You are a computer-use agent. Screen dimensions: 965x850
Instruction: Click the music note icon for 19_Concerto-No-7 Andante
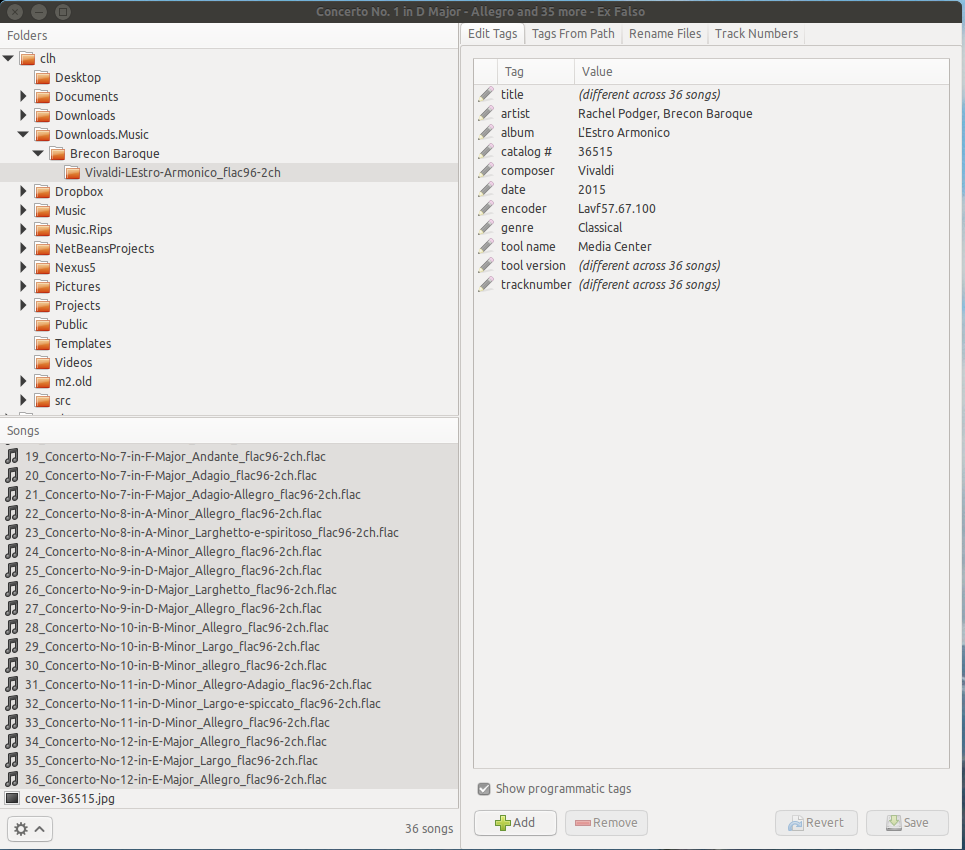click(x=12, y=456)
